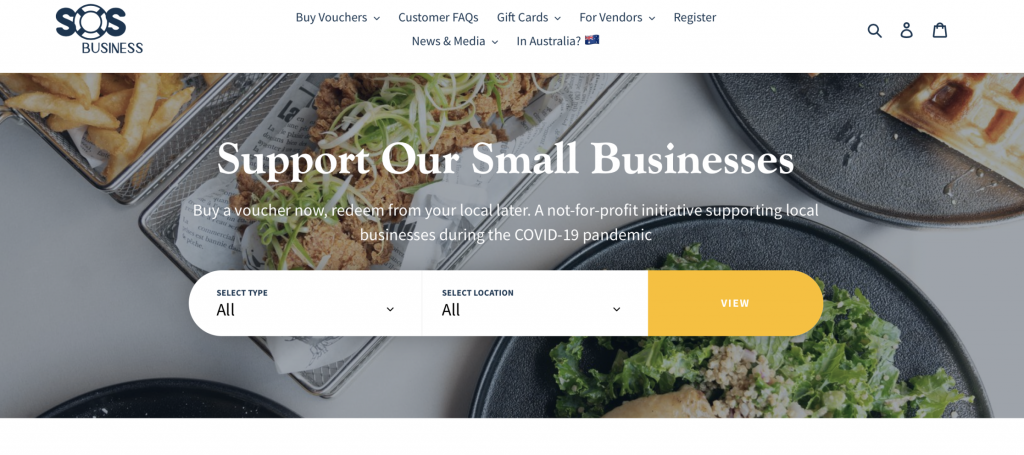The width and height of the screenshot is (1024, 455).
Task: Open the account login icon
Action: coord(906,30)
